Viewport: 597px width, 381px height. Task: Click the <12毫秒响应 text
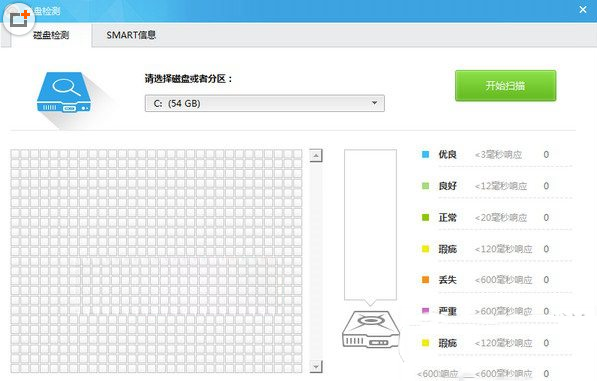coord(501,186)
